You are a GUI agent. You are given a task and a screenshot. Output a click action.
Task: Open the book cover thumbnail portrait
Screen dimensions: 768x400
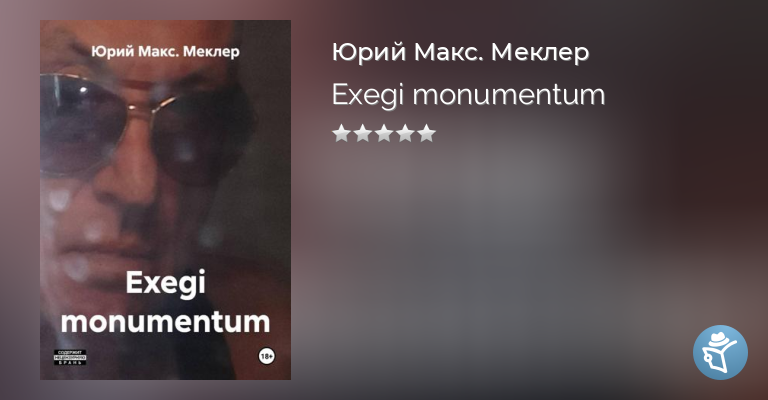[166, 200]
